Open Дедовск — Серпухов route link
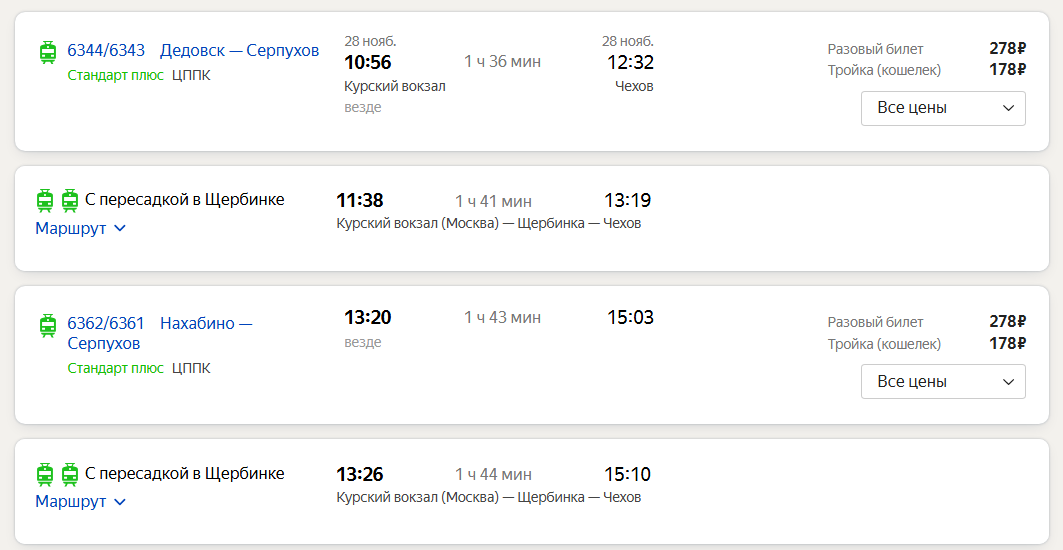This screenshot has height=550, width=1063. [239, 50]
